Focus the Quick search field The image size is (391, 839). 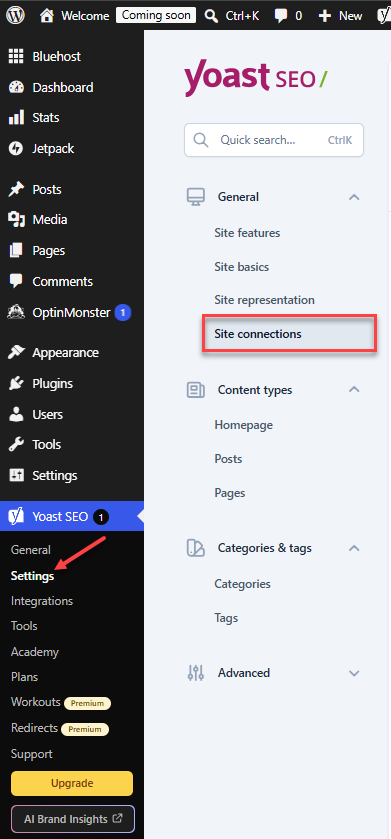[x=274, y=140]
